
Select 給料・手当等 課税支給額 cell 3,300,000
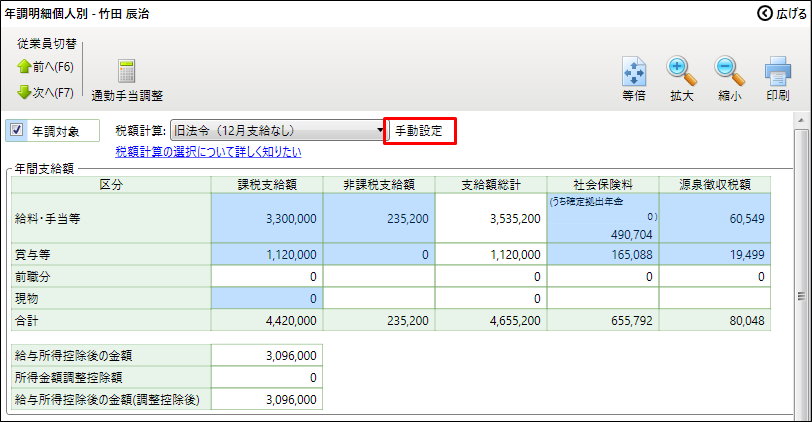click(267, 217)
